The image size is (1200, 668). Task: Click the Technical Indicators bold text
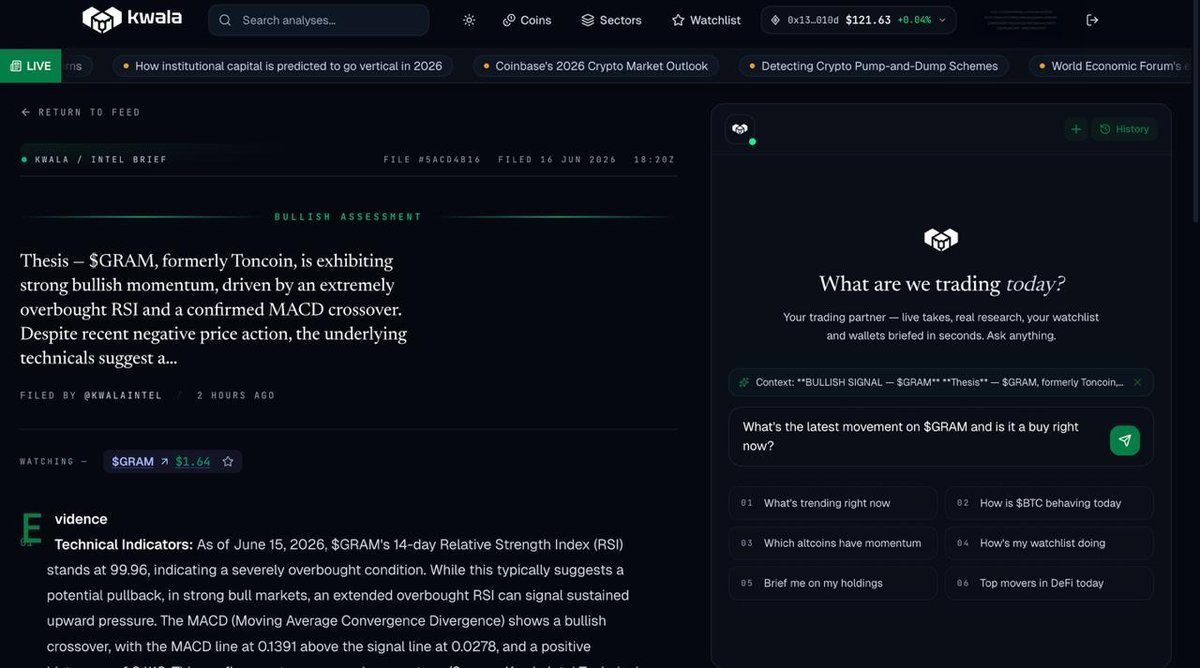coord(124,545)
